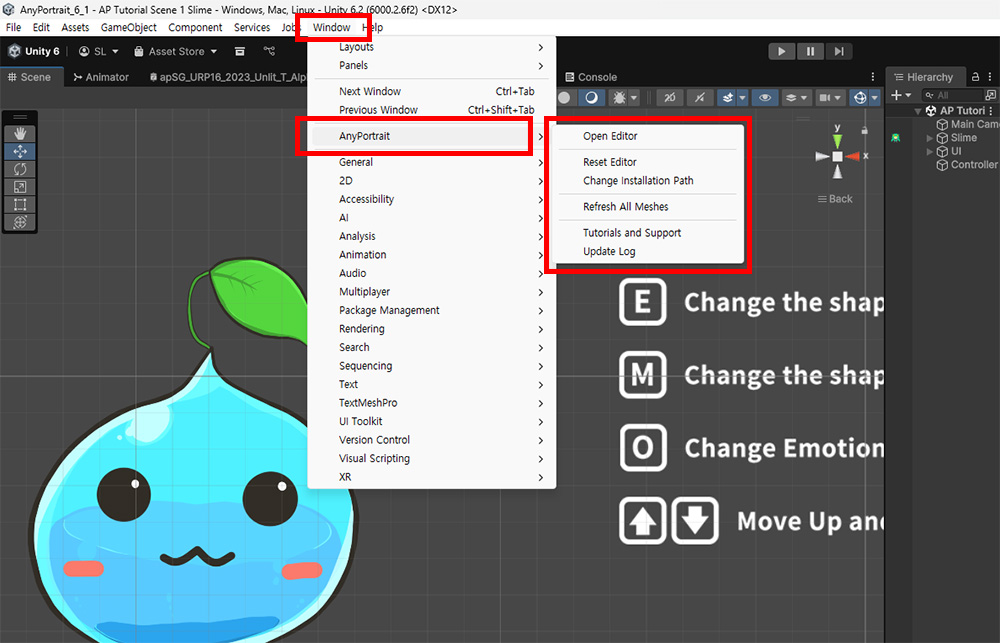Viewport: 1000px width, 643px height.
Task: Choose Open Editor from AnyPortrait submenu
Action: coord(610,136)
